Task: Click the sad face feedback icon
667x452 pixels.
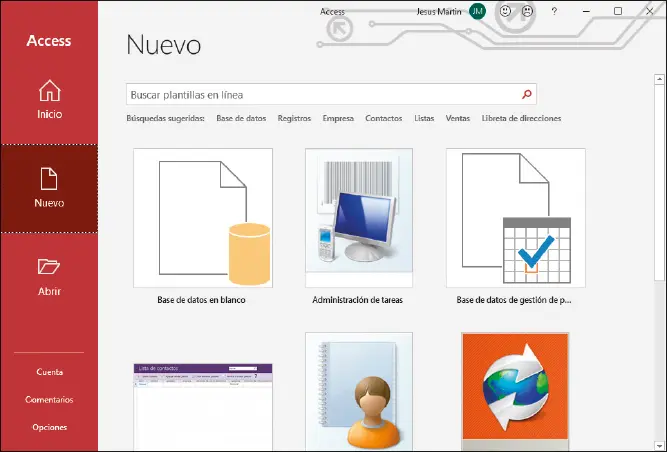Action: coord(528,11)
